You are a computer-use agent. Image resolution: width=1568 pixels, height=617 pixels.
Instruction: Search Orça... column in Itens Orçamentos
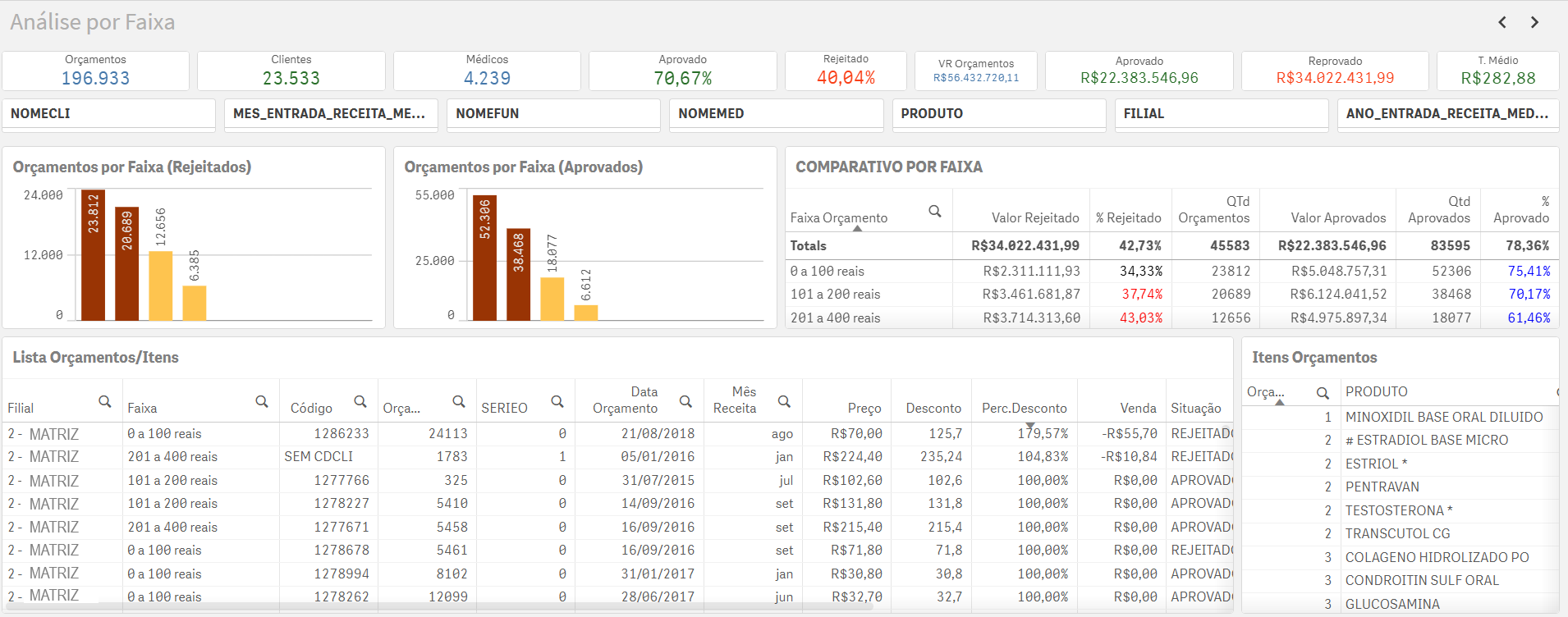click(x=1323, y=393)
